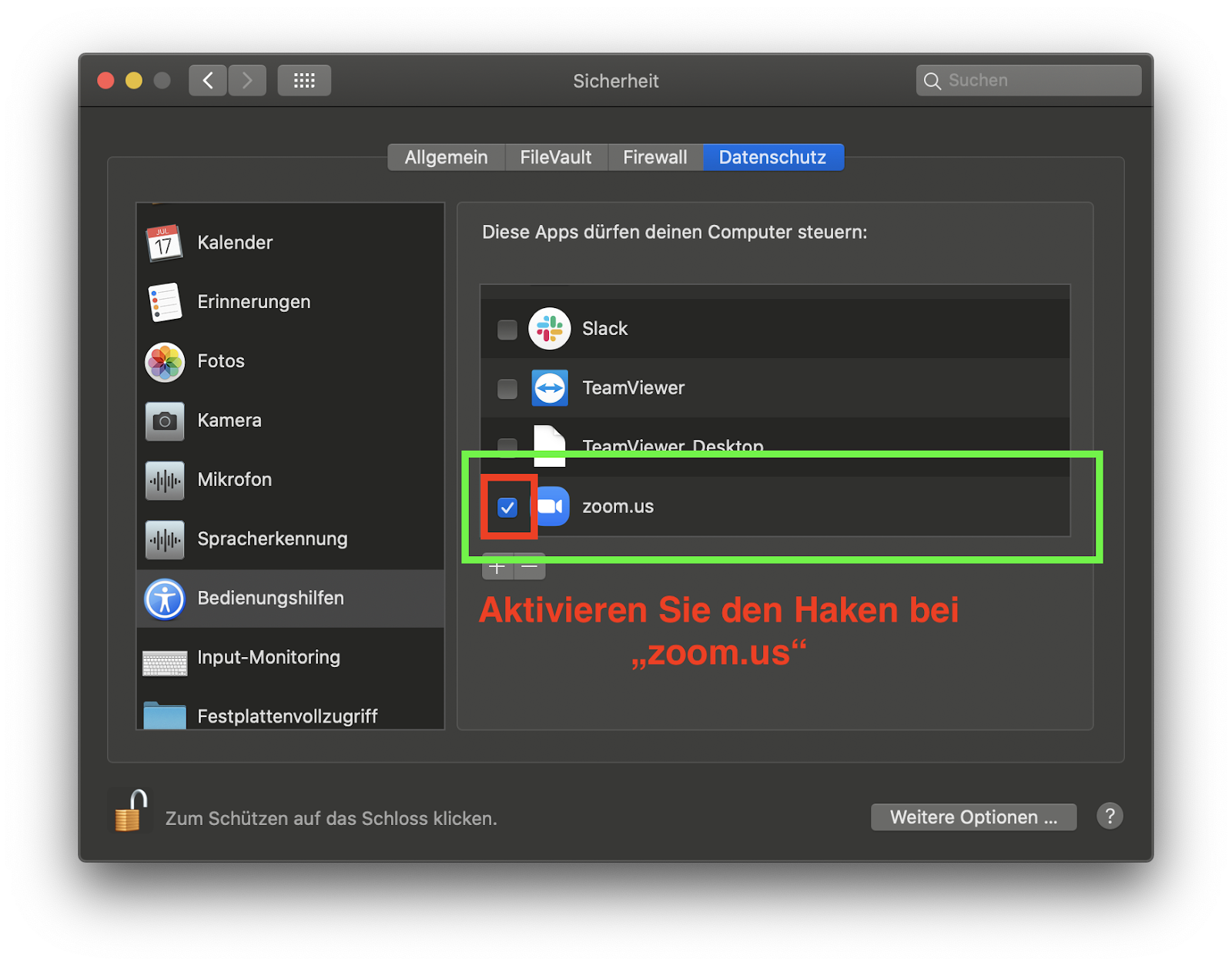Screen dimensions: 1232x966
Task: Open help with the question mark
Action: point(1110,817)
